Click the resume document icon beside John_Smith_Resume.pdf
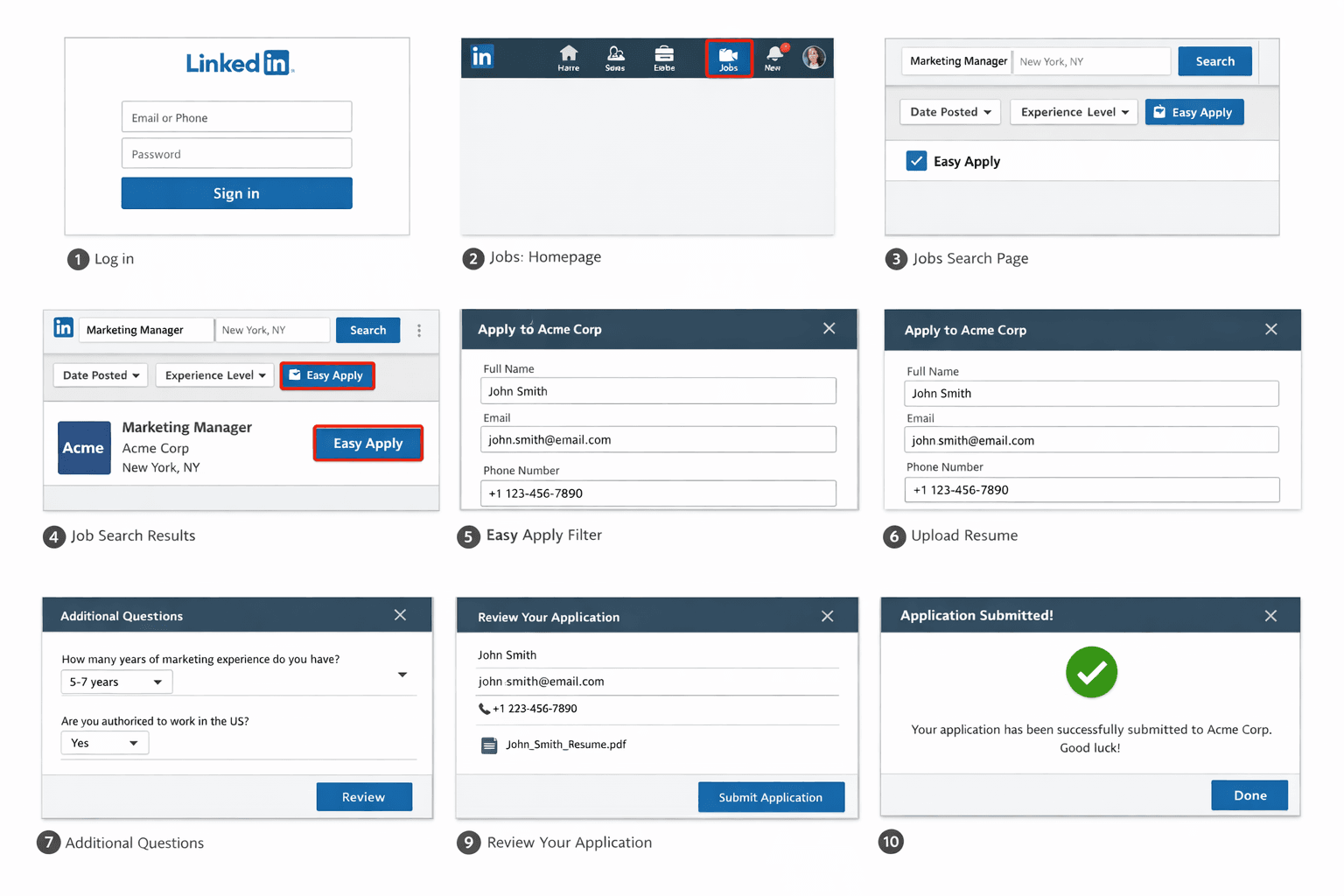 (x=489, y=745)
